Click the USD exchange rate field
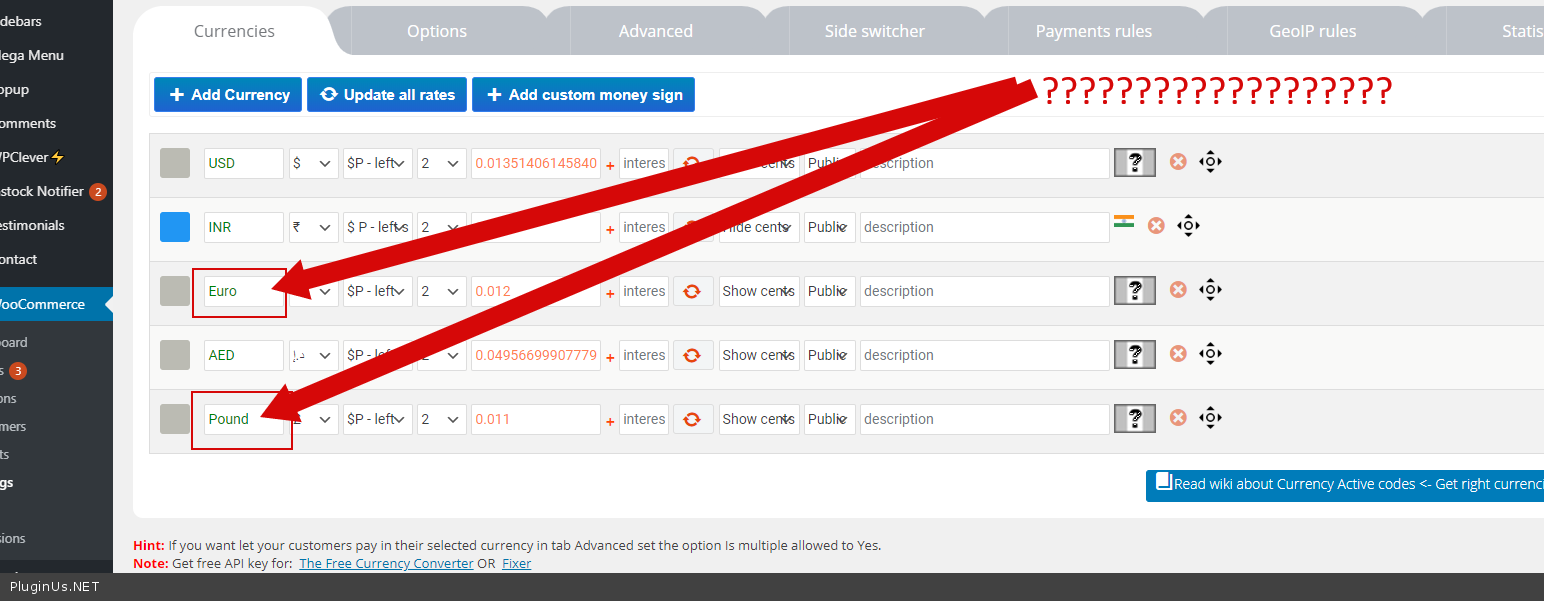The height and width of the screenshot is (601, 1544). click(536, 163)
